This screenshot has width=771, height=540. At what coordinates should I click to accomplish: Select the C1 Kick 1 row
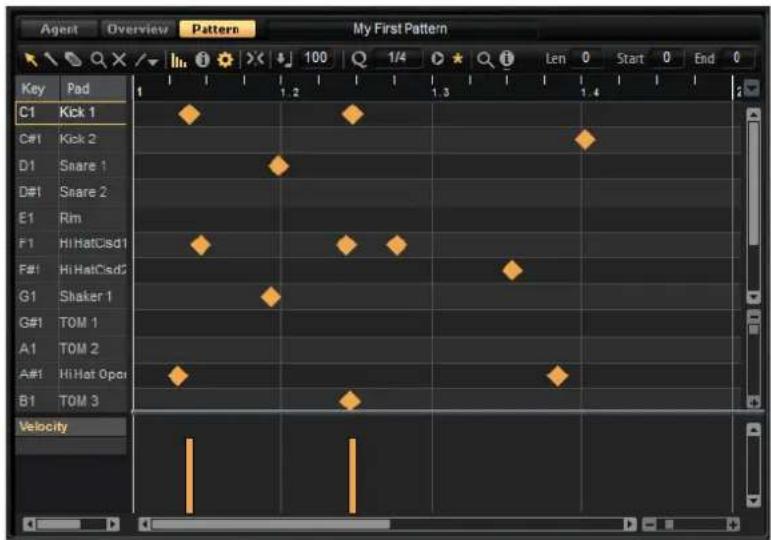coord(71,113)
